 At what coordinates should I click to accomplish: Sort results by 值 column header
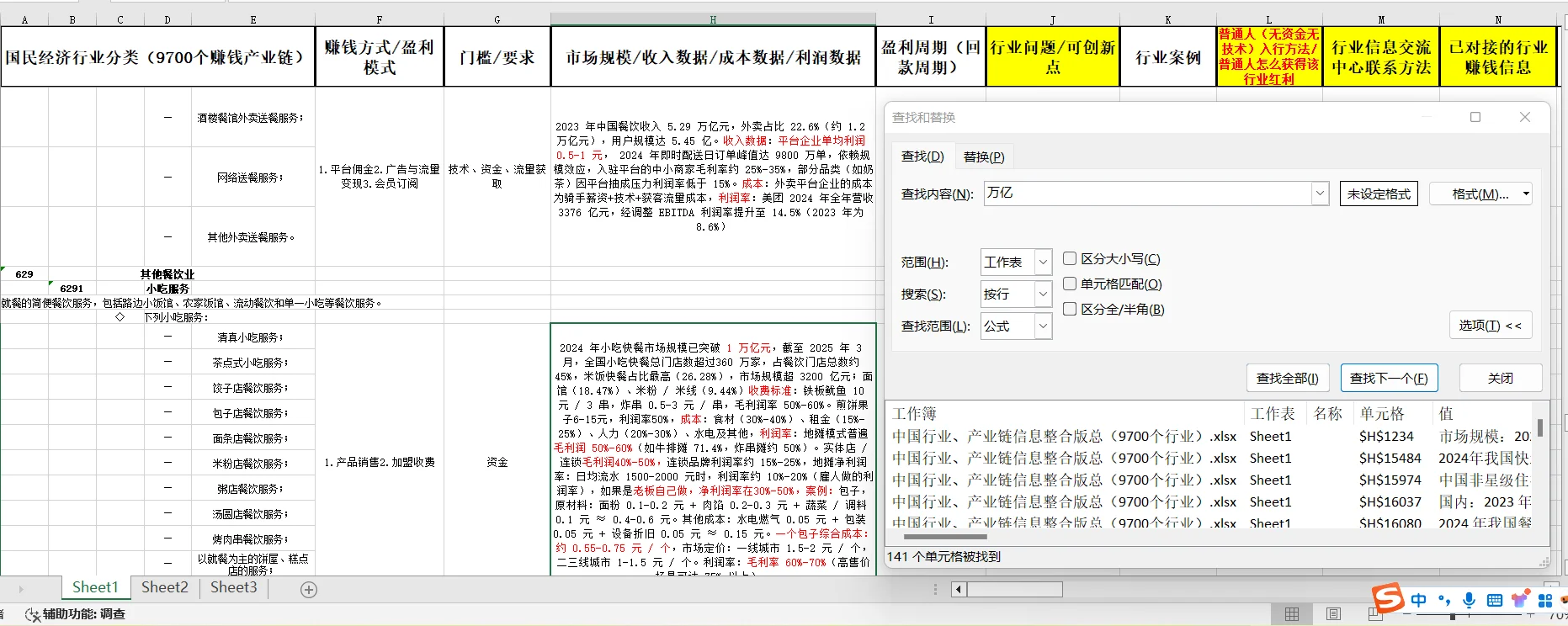coord(1484,413)
